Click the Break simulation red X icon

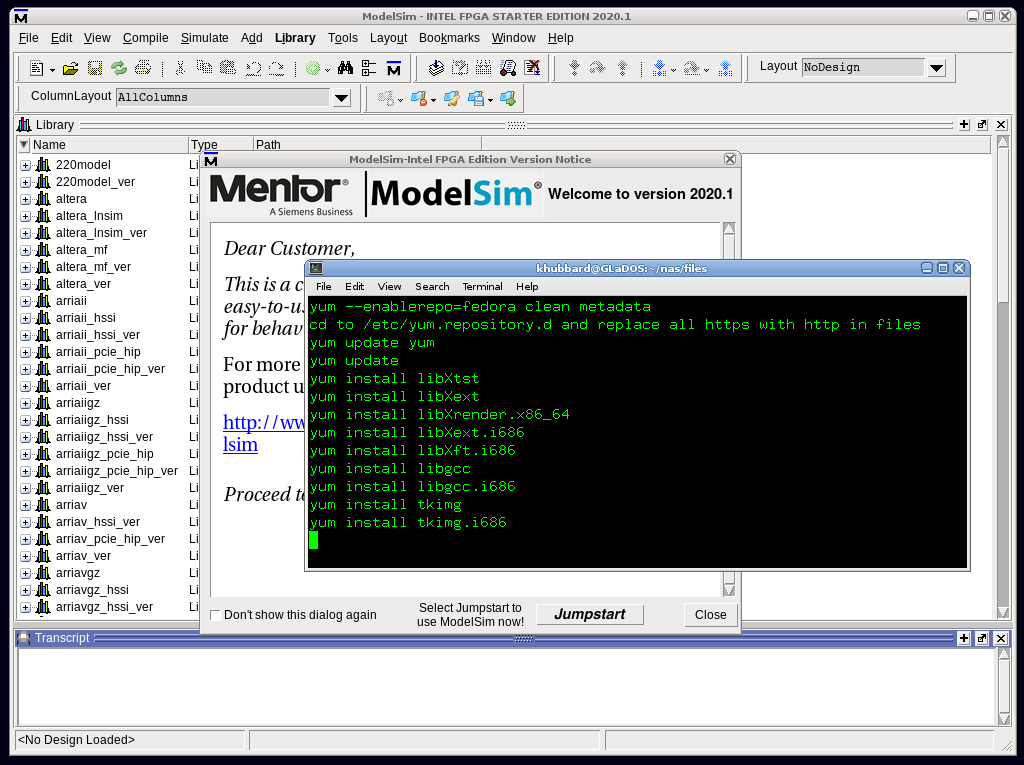tap(532, 68)
